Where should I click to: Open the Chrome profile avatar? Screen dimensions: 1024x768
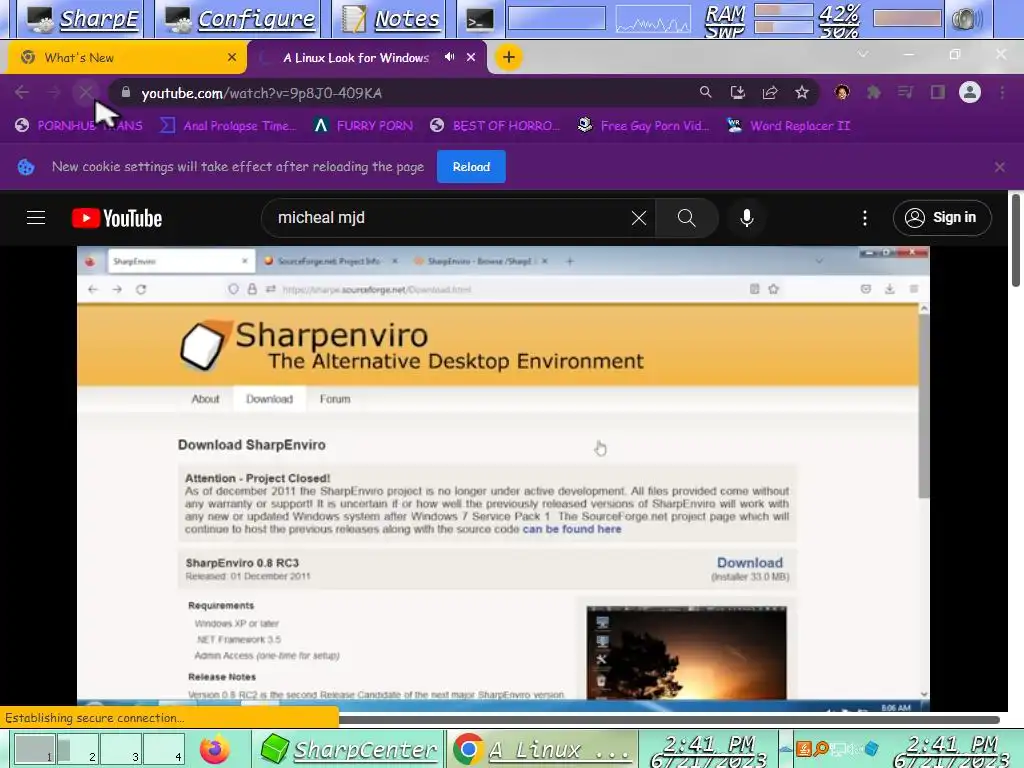click(970, 92)
